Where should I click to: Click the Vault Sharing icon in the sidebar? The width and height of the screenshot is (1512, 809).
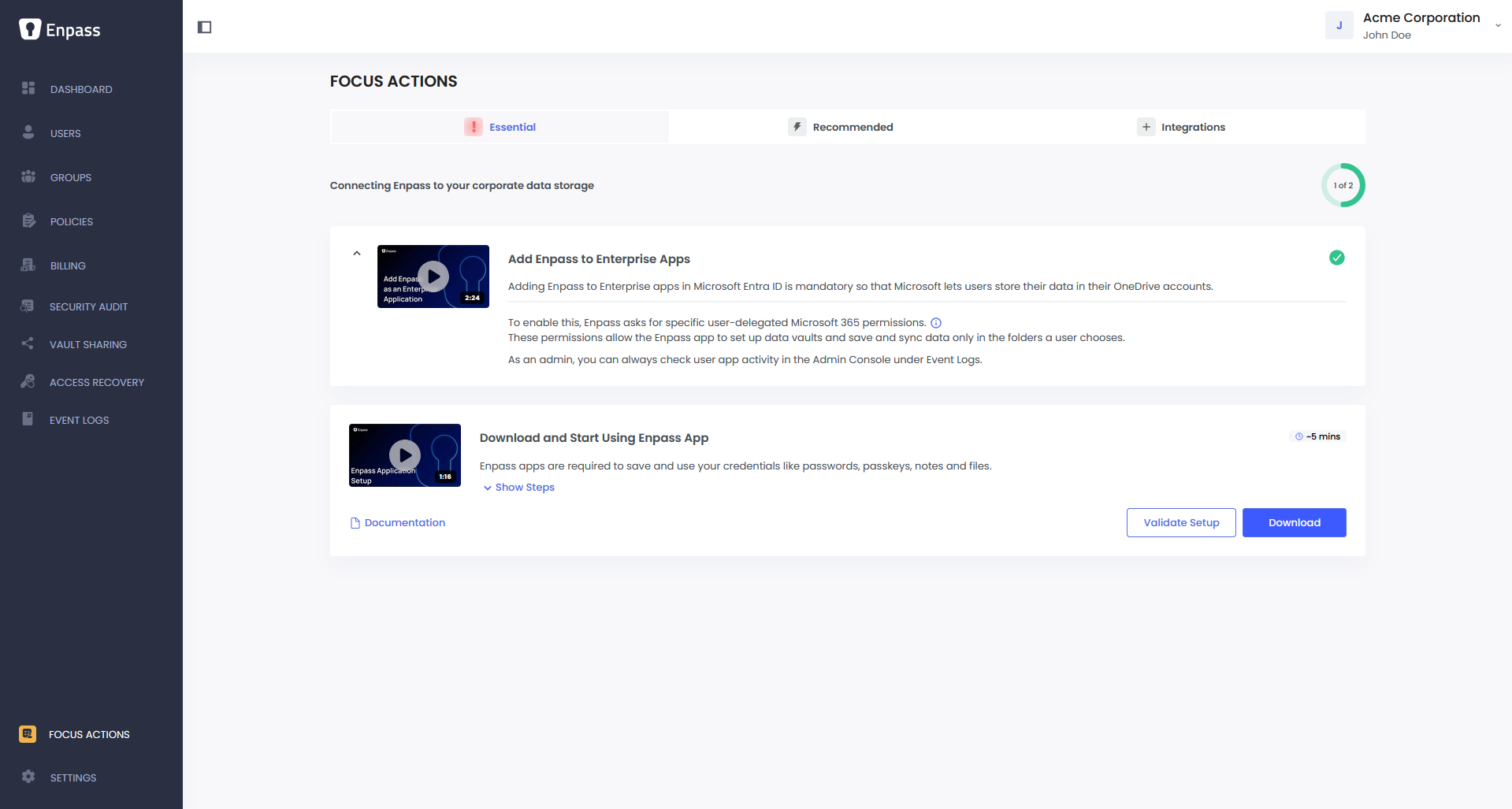click(28, 343)
